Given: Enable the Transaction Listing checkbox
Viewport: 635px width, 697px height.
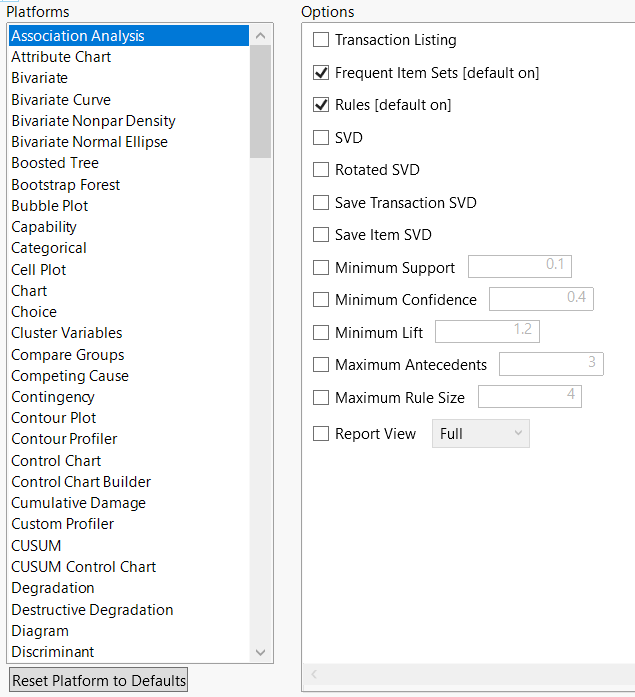Looking at the screenshot, I should 321,41.
